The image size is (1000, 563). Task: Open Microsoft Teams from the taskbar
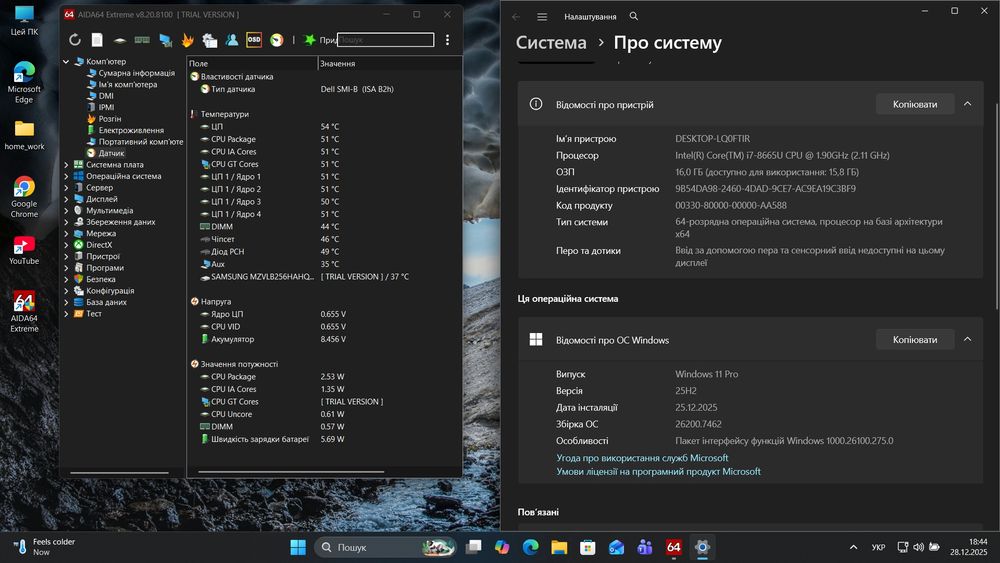[645, 547]
